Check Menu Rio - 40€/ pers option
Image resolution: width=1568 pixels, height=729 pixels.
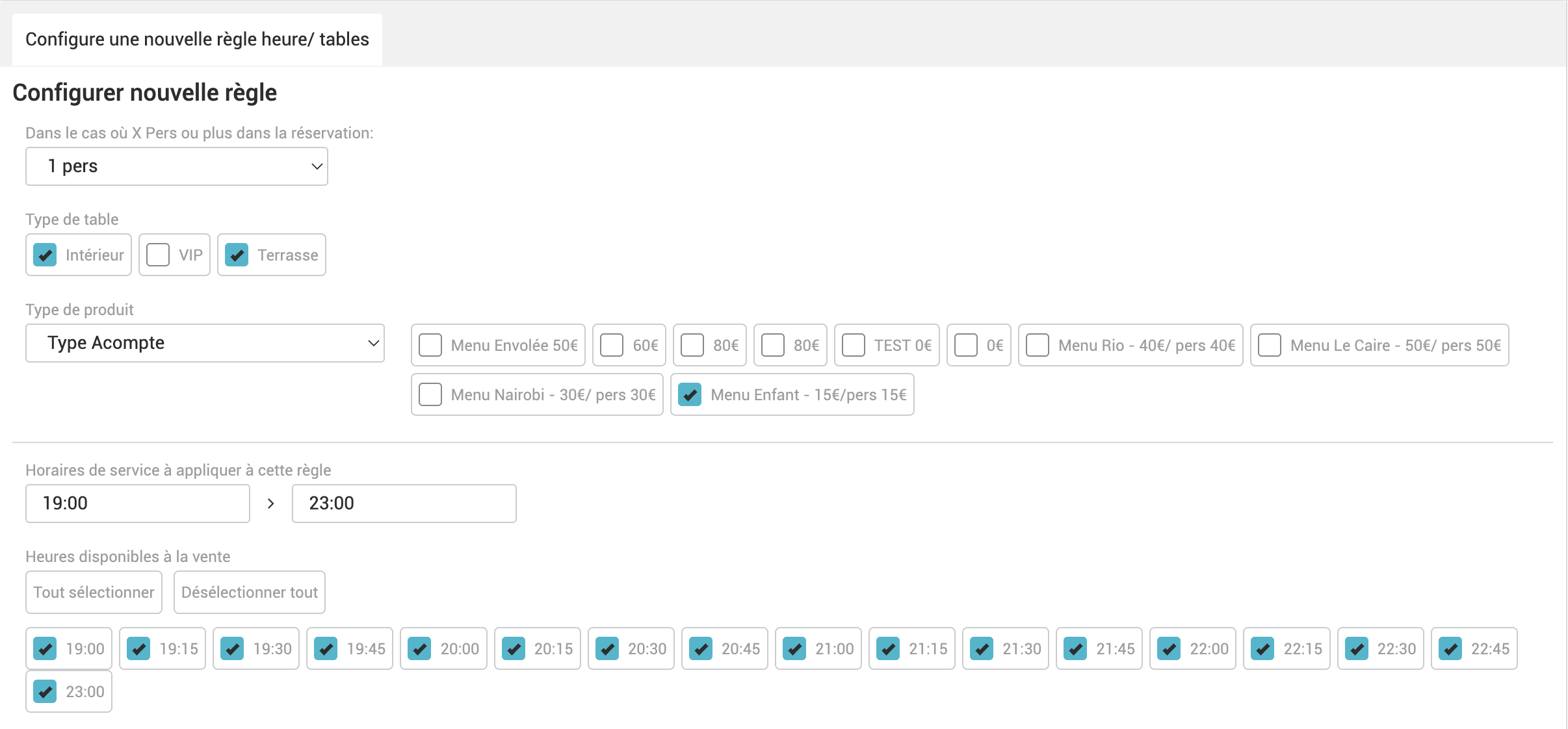(1038, 345)
